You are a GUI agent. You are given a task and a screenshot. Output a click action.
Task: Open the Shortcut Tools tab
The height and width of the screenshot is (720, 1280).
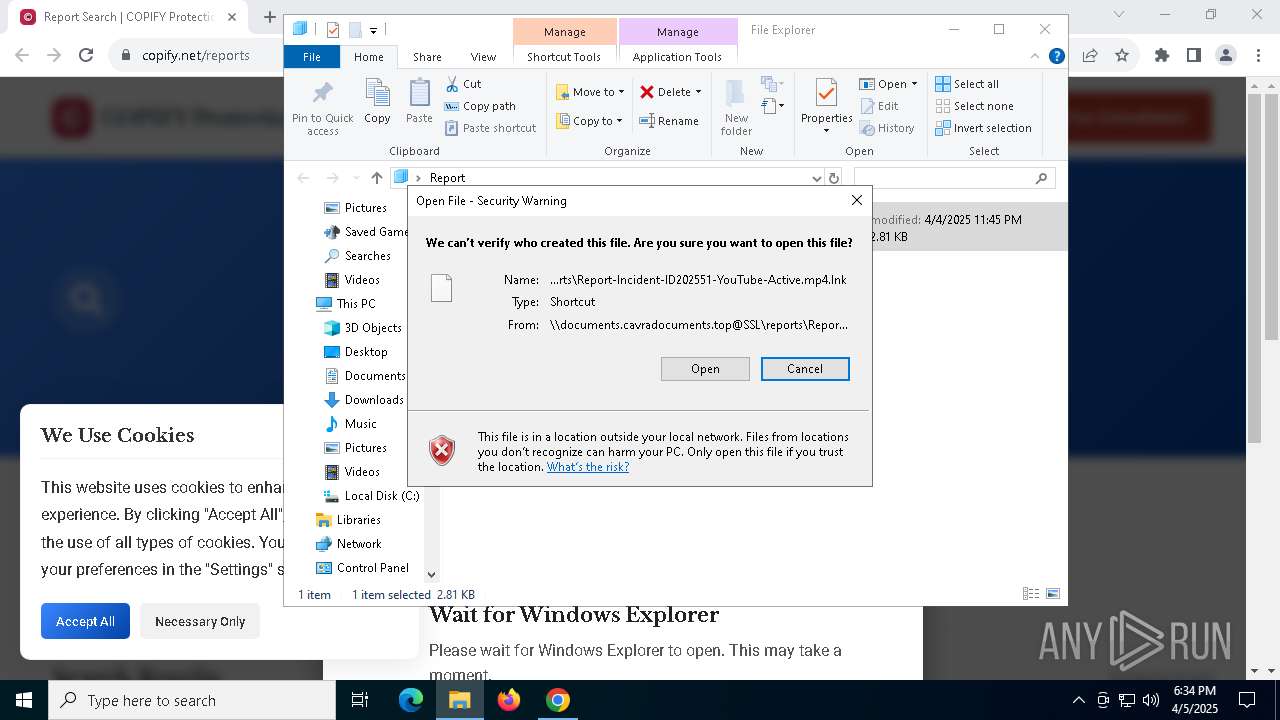click(x=564, y=57)
